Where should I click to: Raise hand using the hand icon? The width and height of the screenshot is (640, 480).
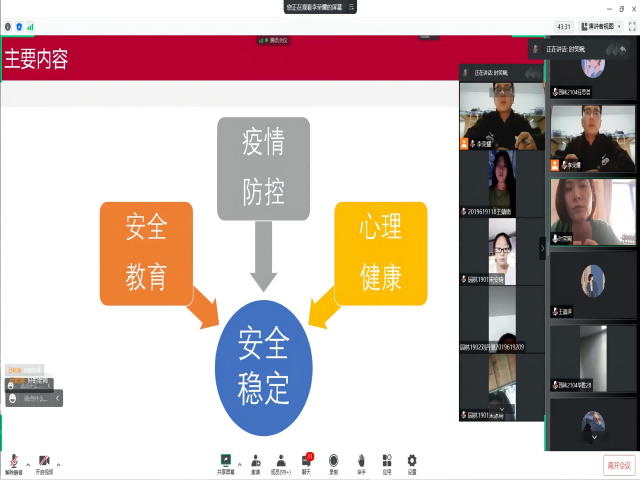360,461
